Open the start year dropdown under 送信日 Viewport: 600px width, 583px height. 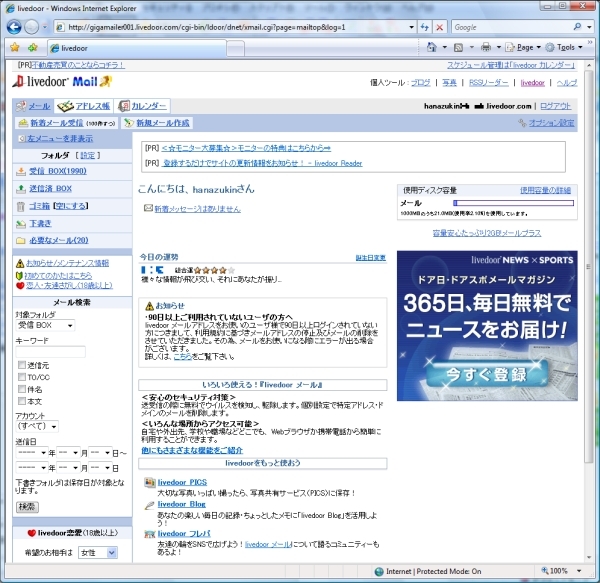pyautogui.click(x=31, y=453)
